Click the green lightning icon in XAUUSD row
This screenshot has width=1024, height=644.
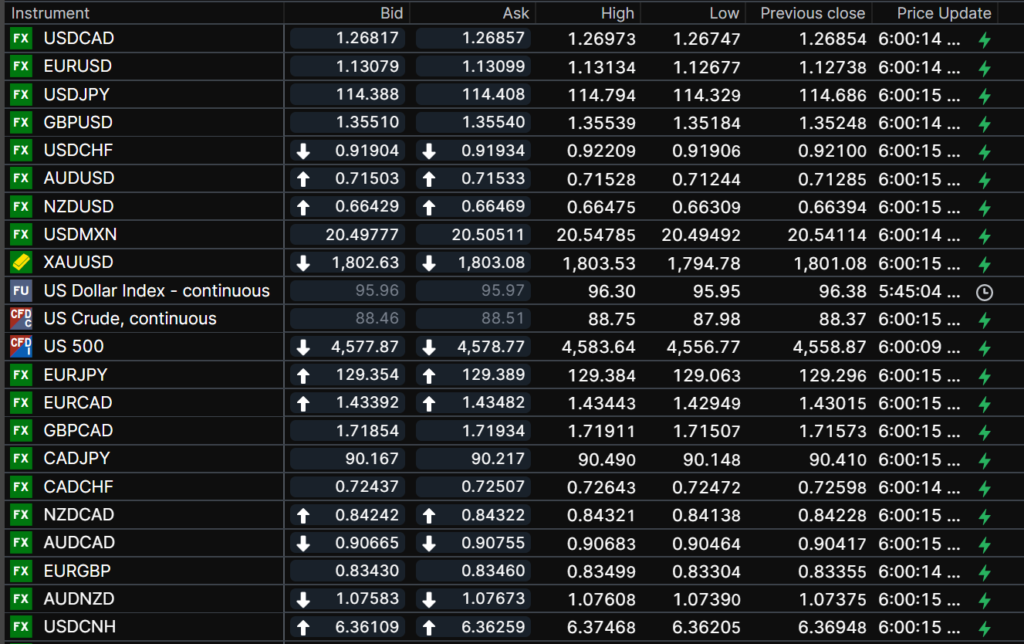(x=984, y=264)
